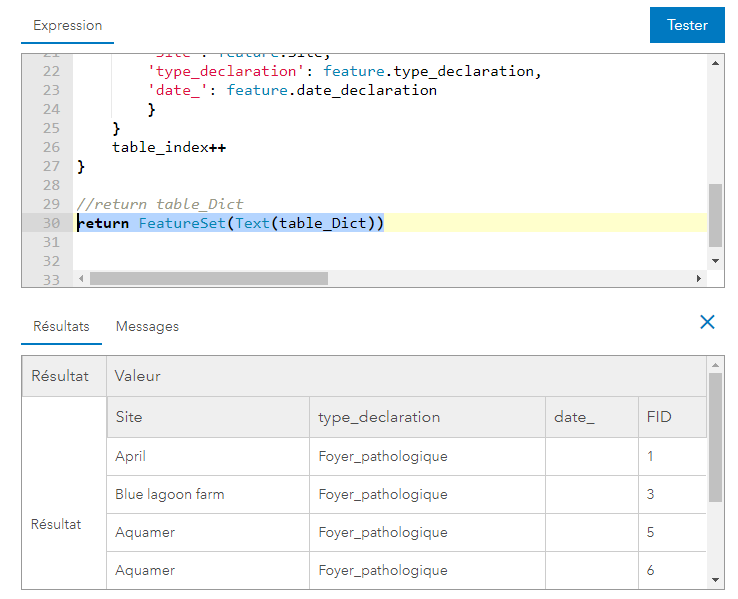Click the Résultat header cell
The image size is (738, 599).
pyautogui.click(x=64, y=376)
